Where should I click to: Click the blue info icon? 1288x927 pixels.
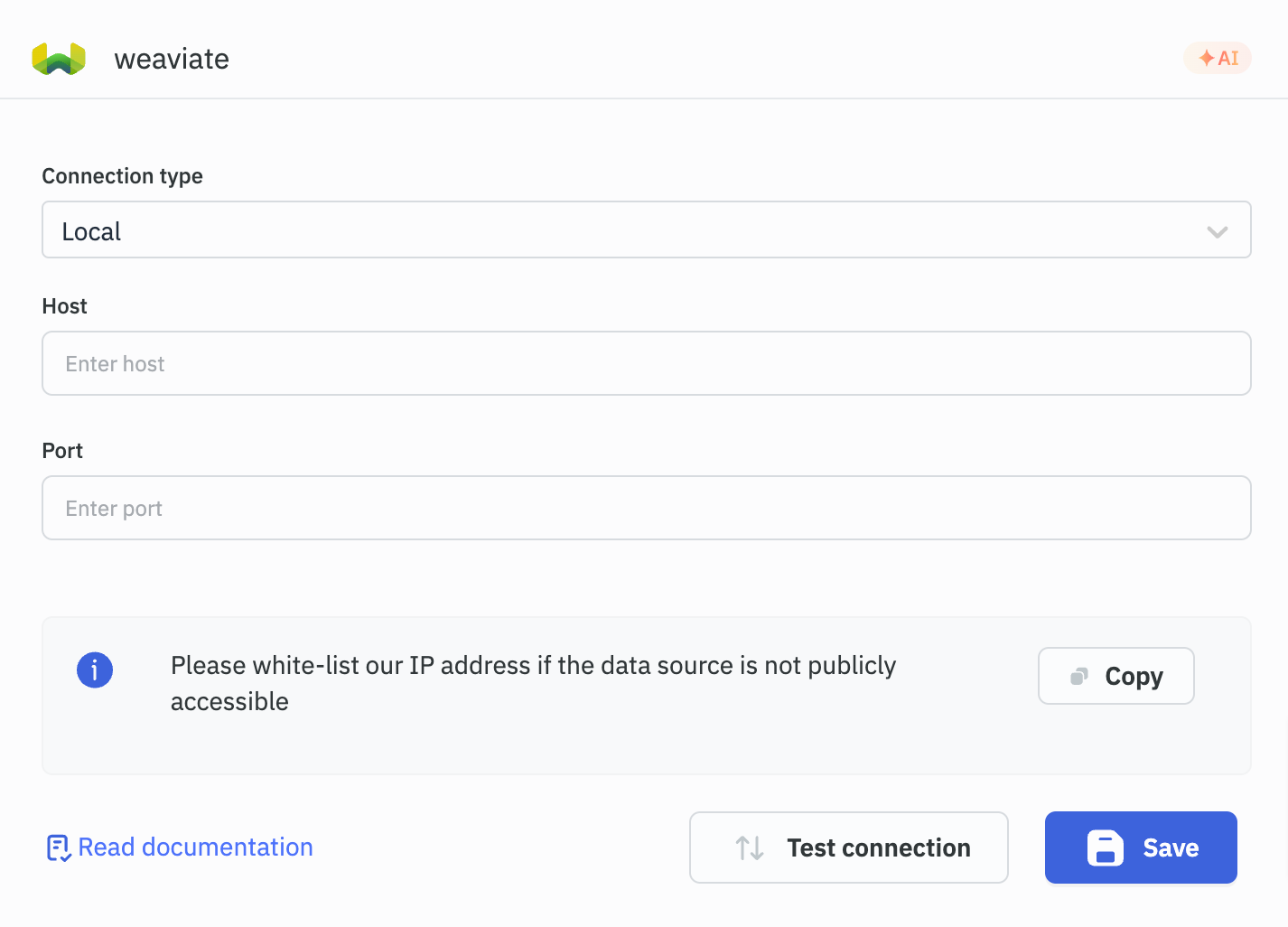tap(94, 669)
